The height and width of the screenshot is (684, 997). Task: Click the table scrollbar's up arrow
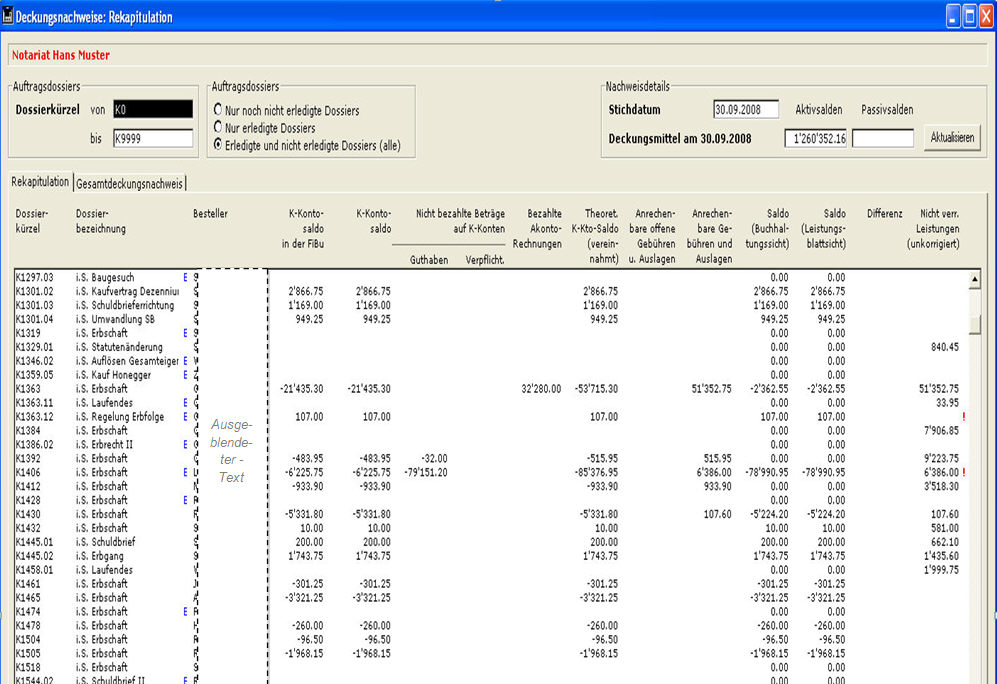(x=975, y=280)
